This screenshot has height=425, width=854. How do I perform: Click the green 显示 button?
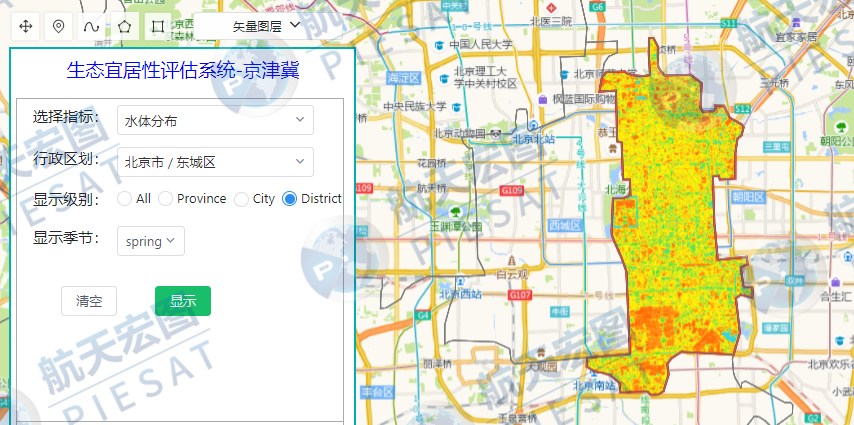[183, 301]
